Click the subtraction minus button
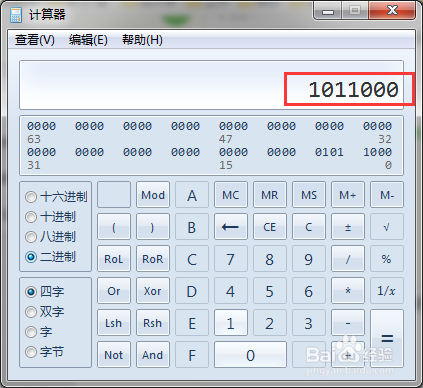This screenshot has width=423, height=388. click(x=348, y=323)
